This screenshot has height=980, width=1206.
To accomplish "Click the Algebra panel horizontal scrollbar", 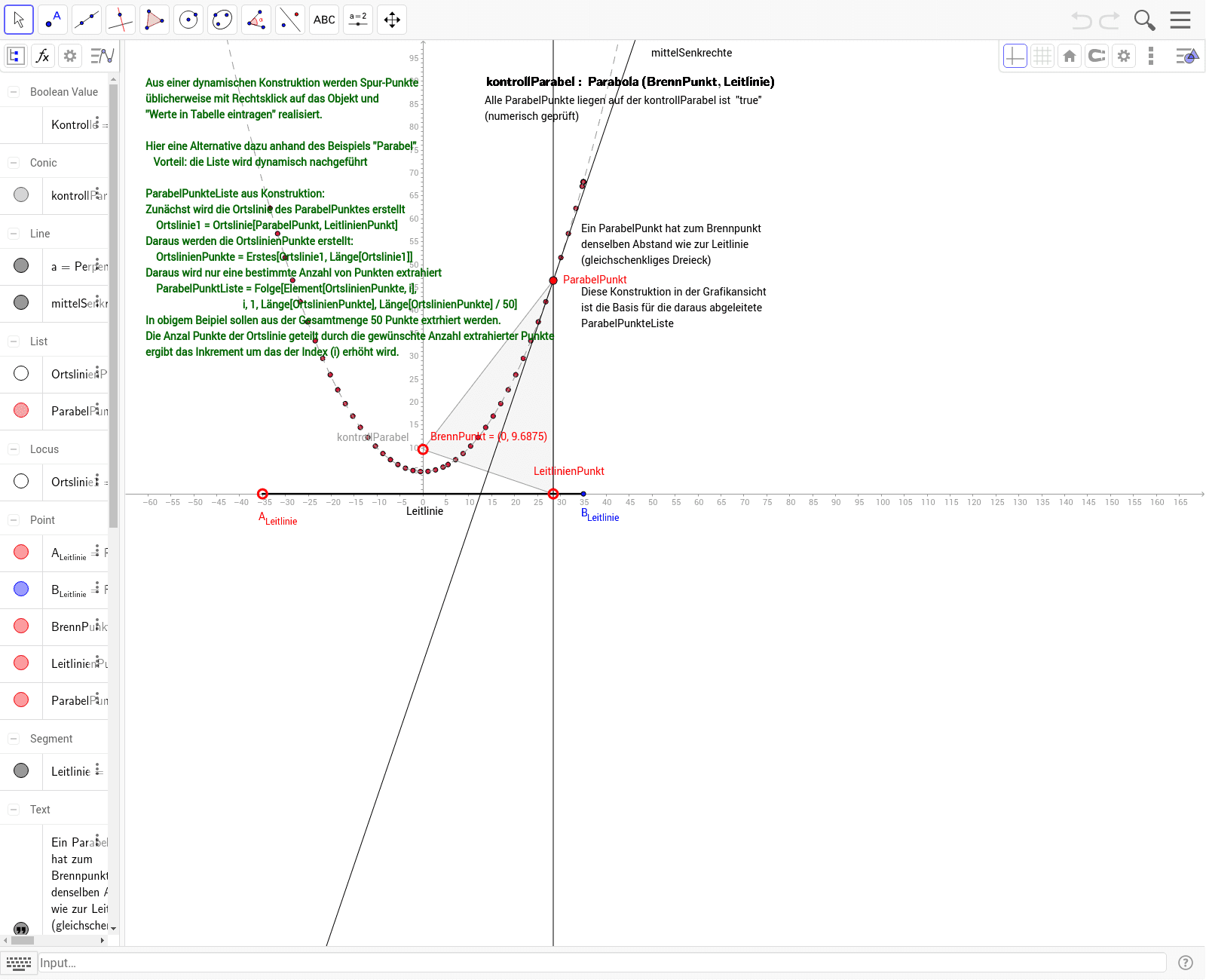I will point(23,940).
